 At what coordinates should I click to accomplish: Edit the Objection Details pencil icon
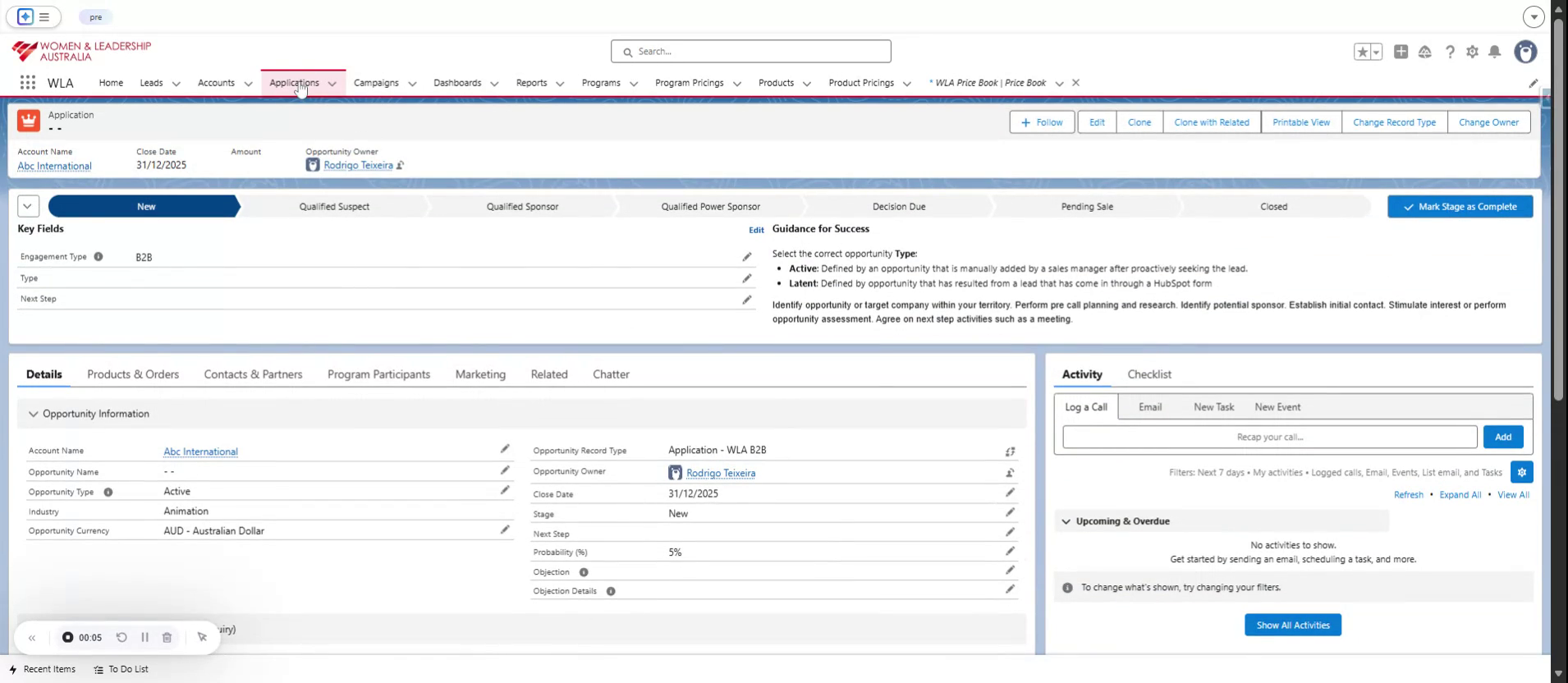(x=1011, y=589)
